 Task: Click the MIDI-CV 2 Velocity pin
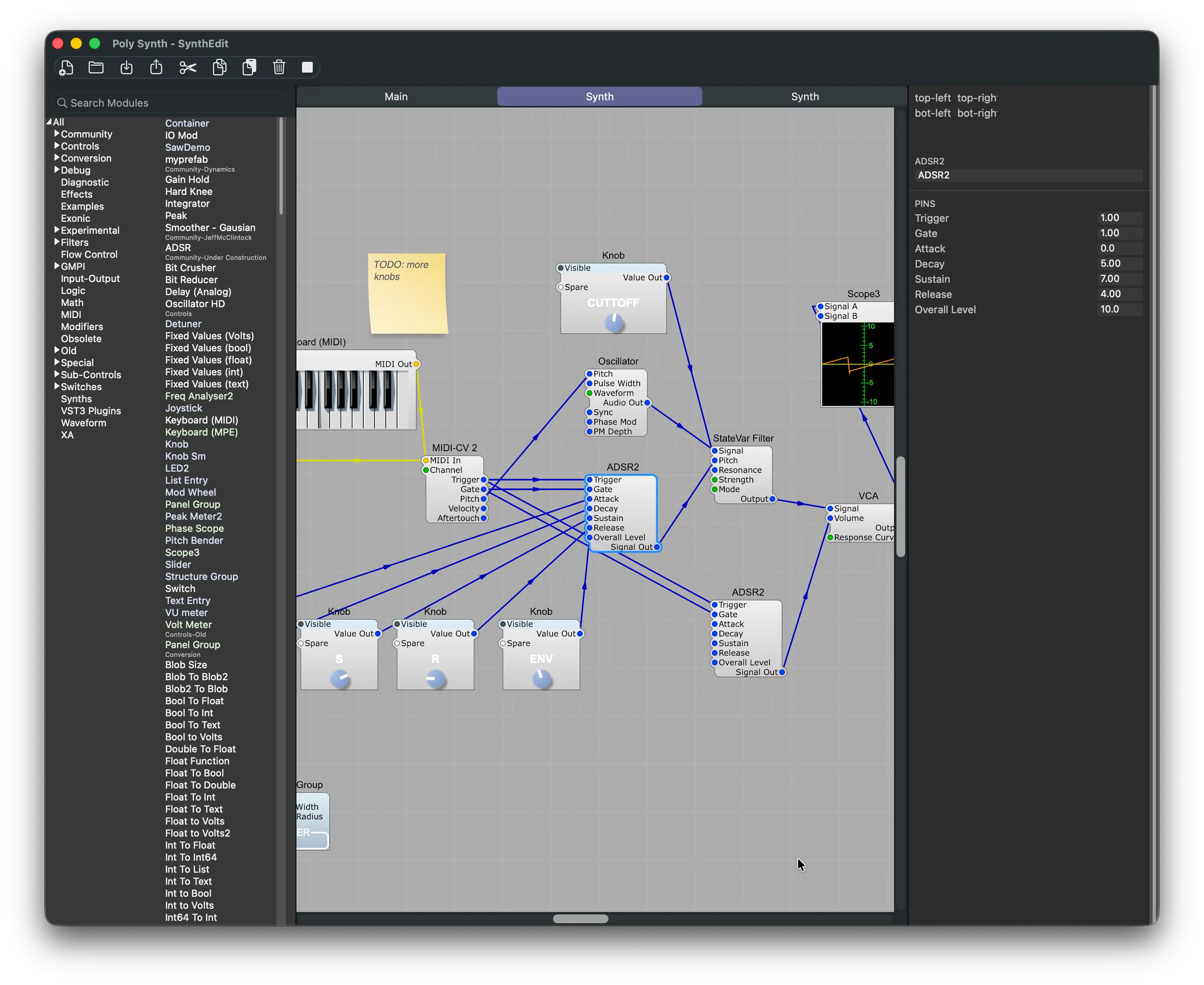tap(484, 509)
